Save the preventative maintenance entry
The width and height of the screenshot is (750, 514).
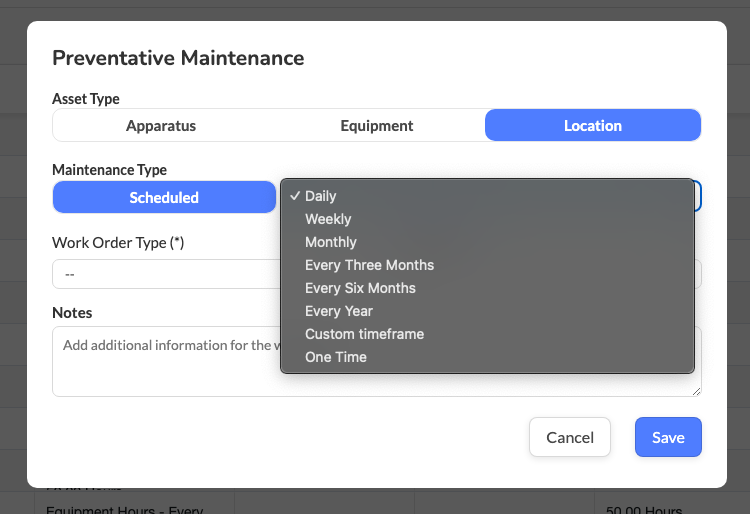click(x=668, y=437)
